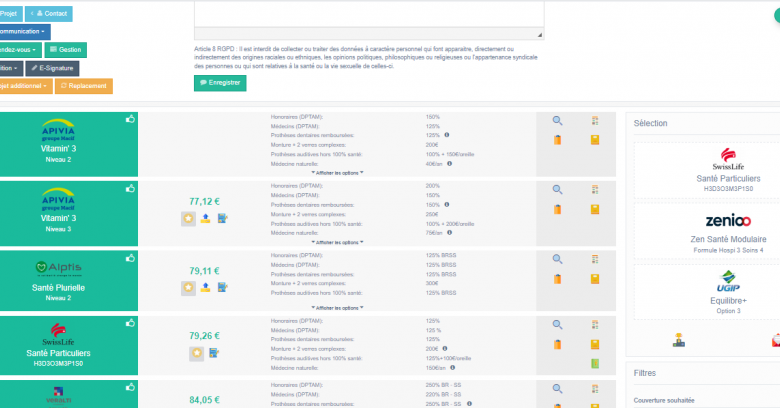Open the Gestion tab button
This screenshot has height=408, width=780.
tap(66, 49)
